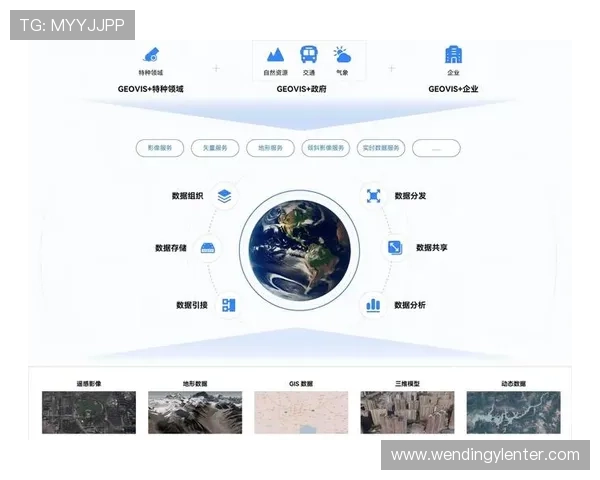Click the 数据组织 layers icon
This screenshot has height=480, width=600.
(224, 196)
